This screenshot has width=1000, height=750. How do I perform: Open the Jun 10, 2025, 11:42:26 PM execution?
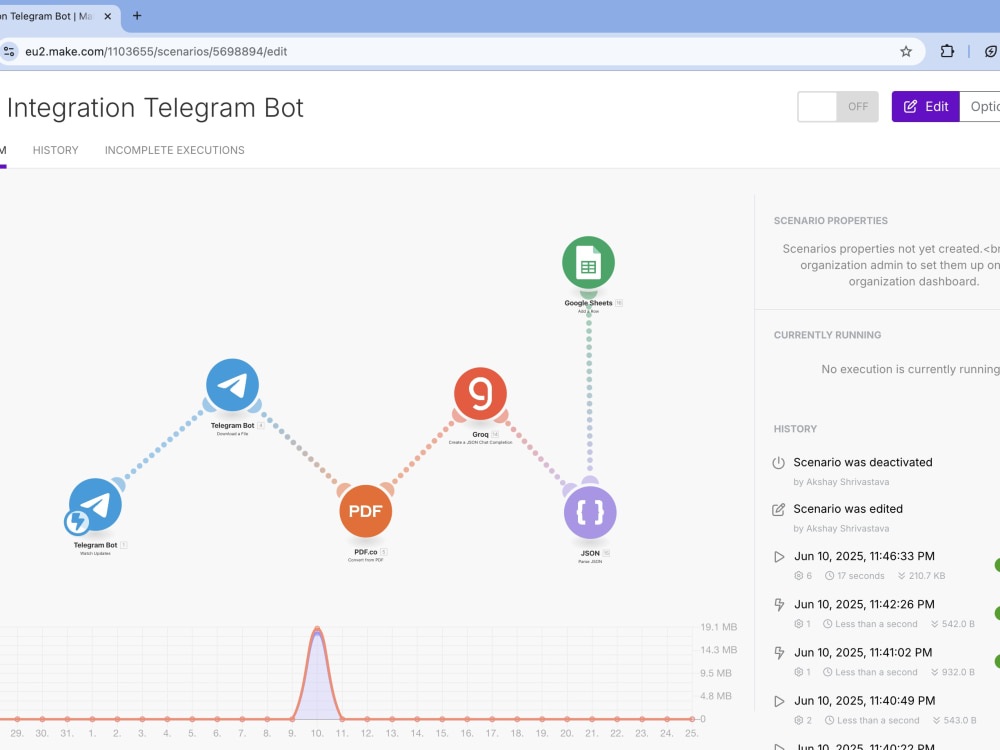(864, 605)
